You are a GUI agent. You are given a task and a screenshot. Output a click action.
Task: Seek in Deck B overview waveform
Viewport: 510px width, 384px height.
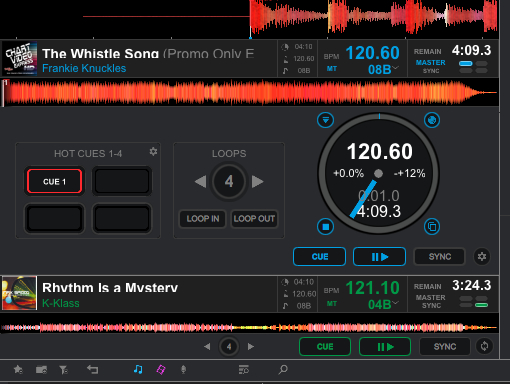(x=249, y=327)
